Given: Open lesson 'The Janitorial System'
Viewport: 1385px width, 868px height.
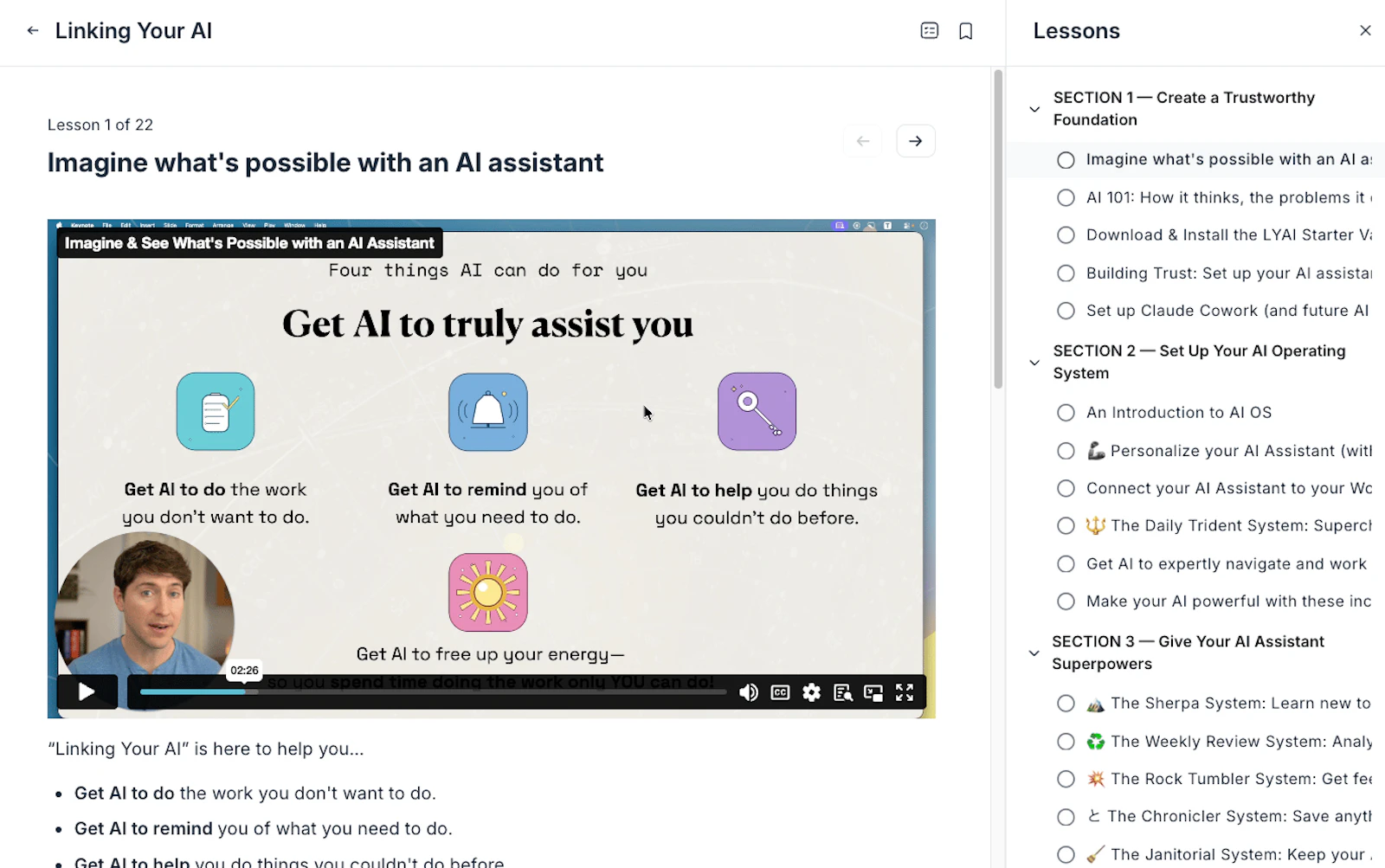Looking at the screenshot, I should (1228, 855).
